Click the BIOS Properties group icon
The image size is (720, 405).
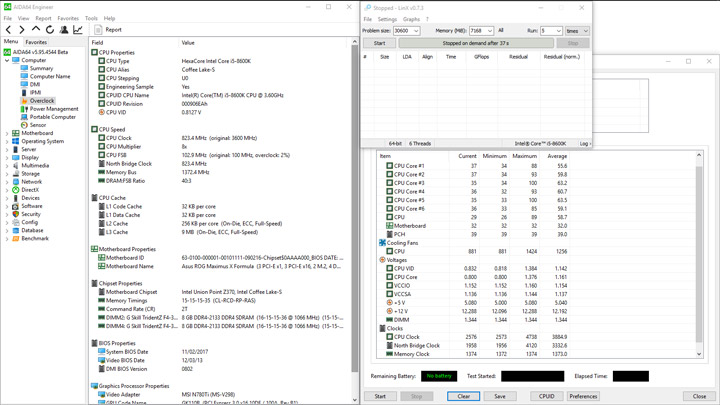[x=94, y=343]
